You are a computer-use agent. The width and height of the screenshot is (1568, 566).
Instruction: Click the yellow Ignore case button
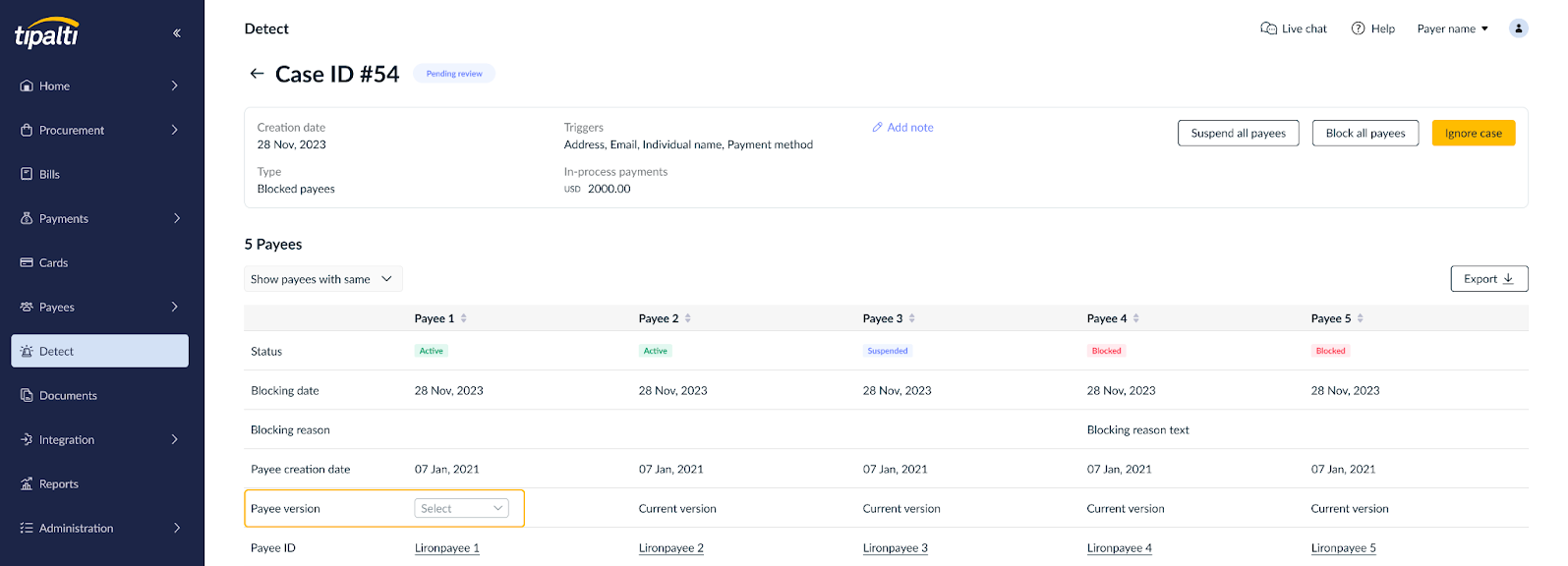tap(1474, 133)
